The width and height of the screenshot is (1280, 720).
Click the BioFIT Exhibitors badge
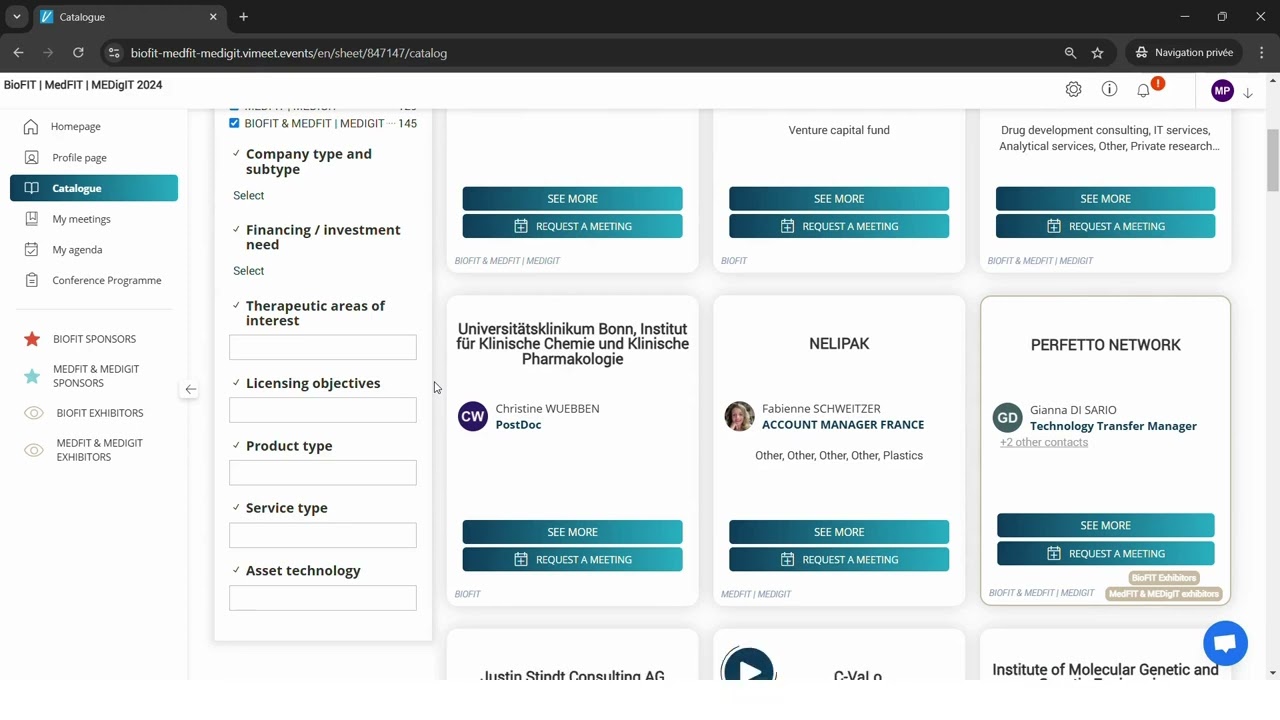pos(1163,578)
